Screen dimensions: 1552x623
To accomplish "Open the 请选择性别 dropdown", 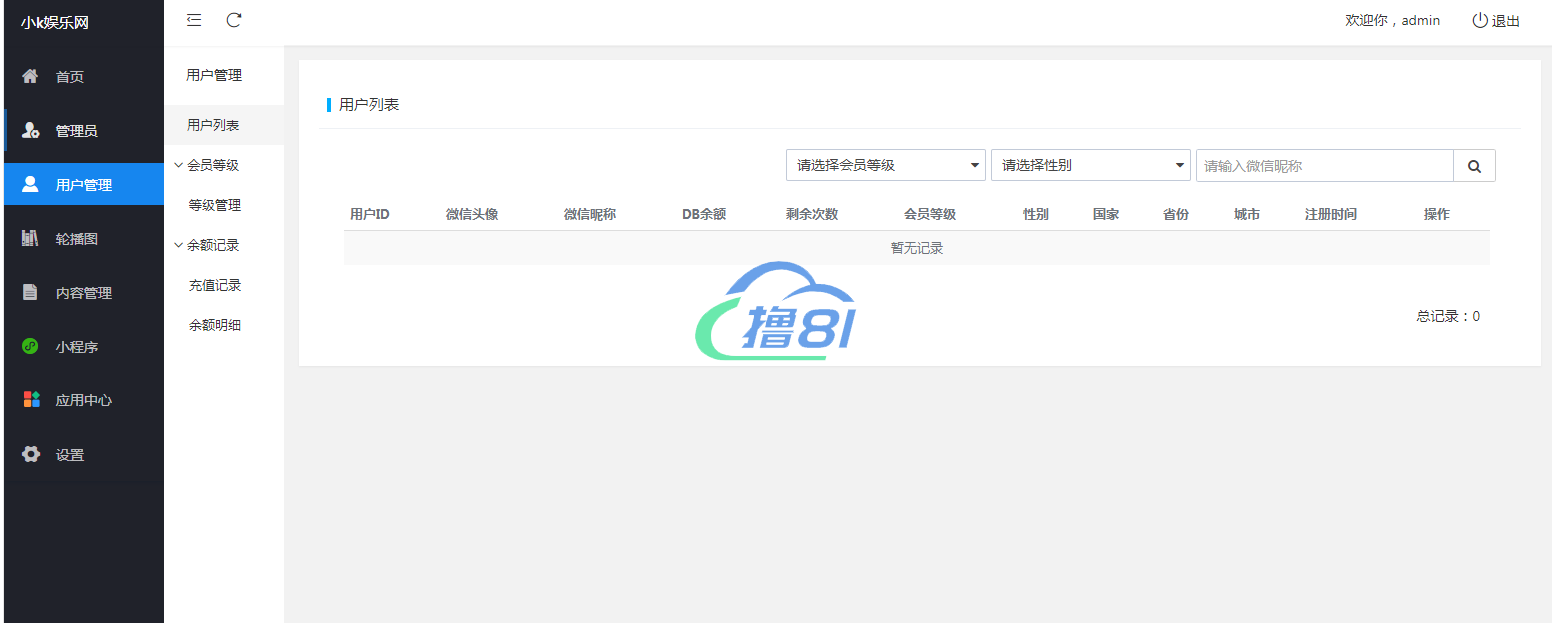I will [1090, 166].
